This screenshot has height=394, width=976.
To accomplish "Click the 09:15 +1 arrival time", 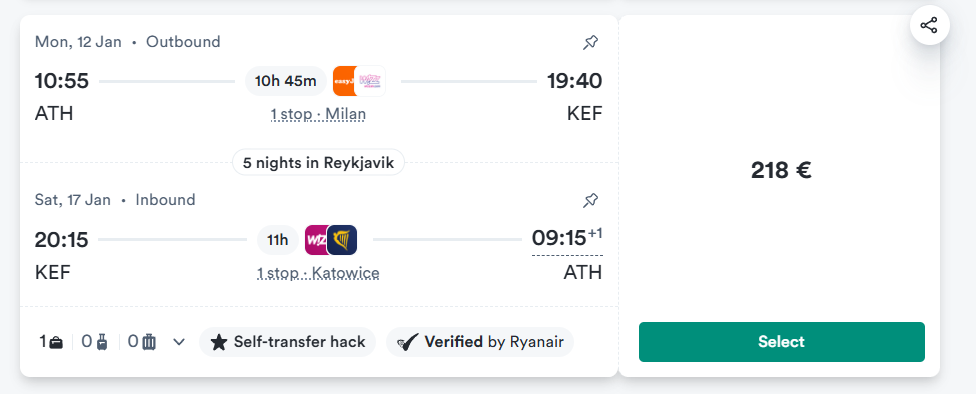I will coord(567,238).
